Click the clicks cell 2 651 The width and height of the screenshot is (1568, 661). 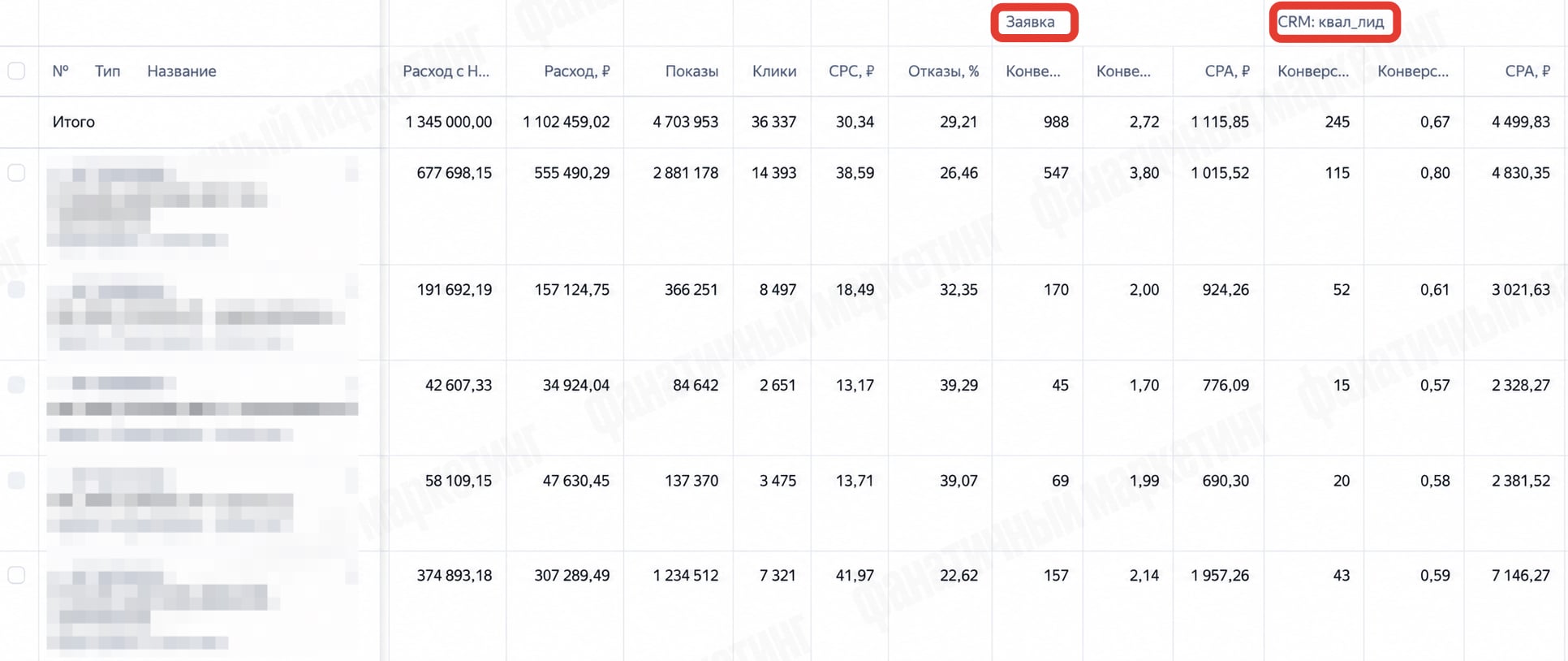tap(778, 385)
